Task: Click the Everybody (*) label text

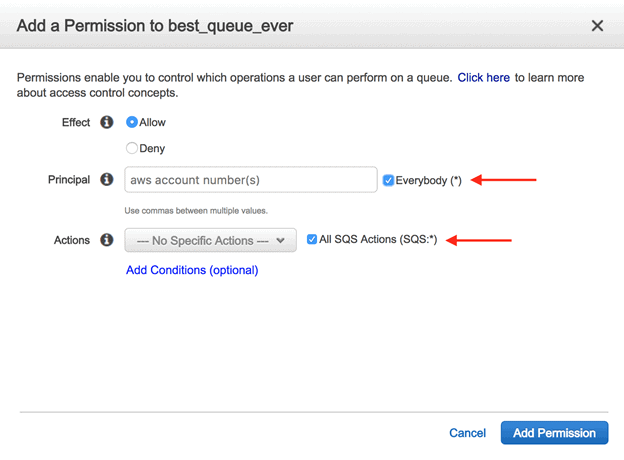Action: (429, 181)
